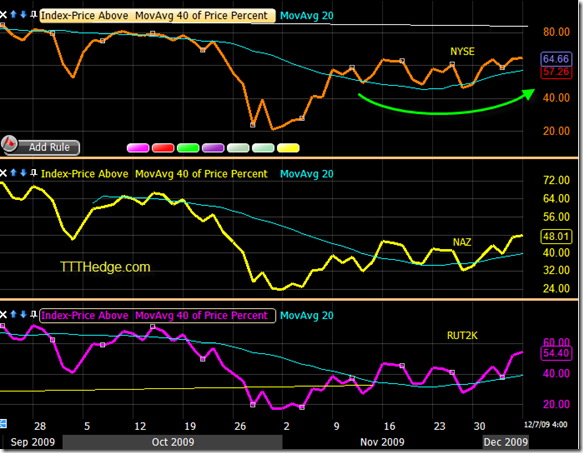Click the 57.26 moving average value tag
Image resolution: width=583 pixels, height=453 pixels.
point(556,72)
